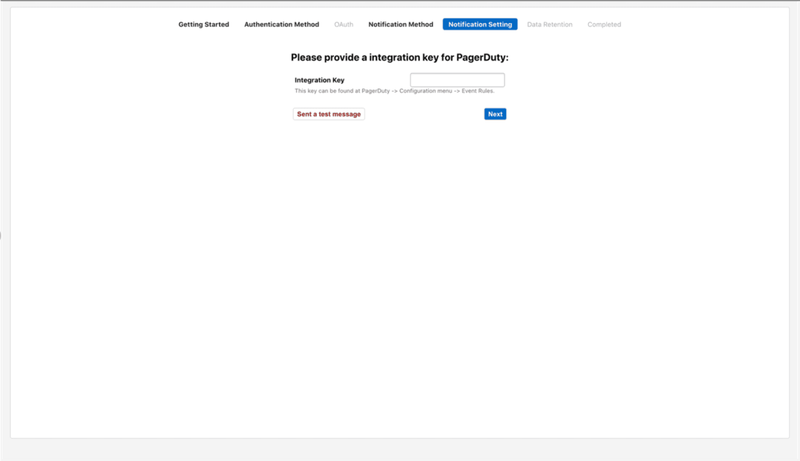Go back to the Getting Started step
Image resolution: width=800 pixels, height=461 pixels.
(x=203, y=24)
